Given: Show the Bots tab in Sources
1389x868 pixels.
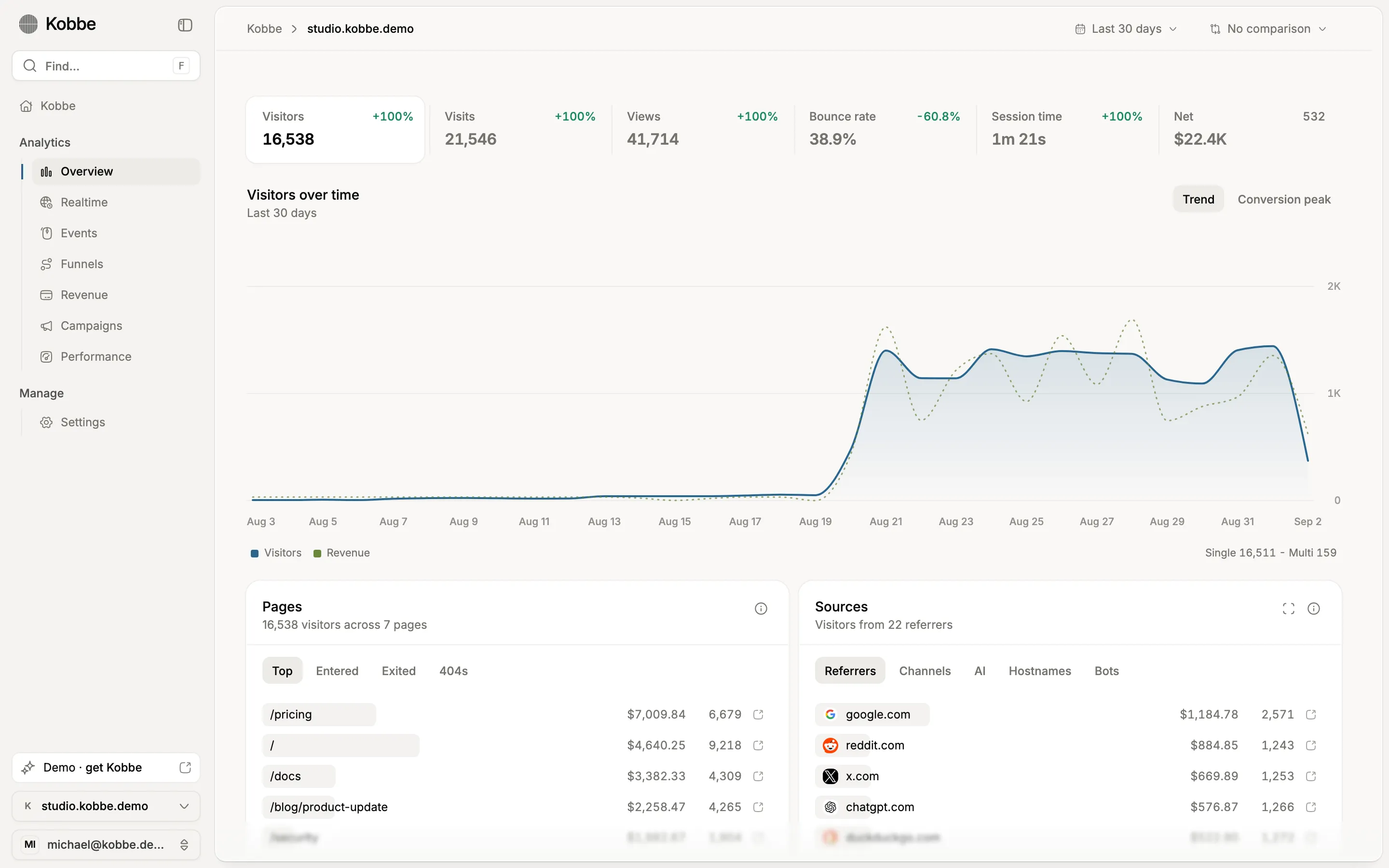Looking at the screenshot, I should (x=1106, y=670).
